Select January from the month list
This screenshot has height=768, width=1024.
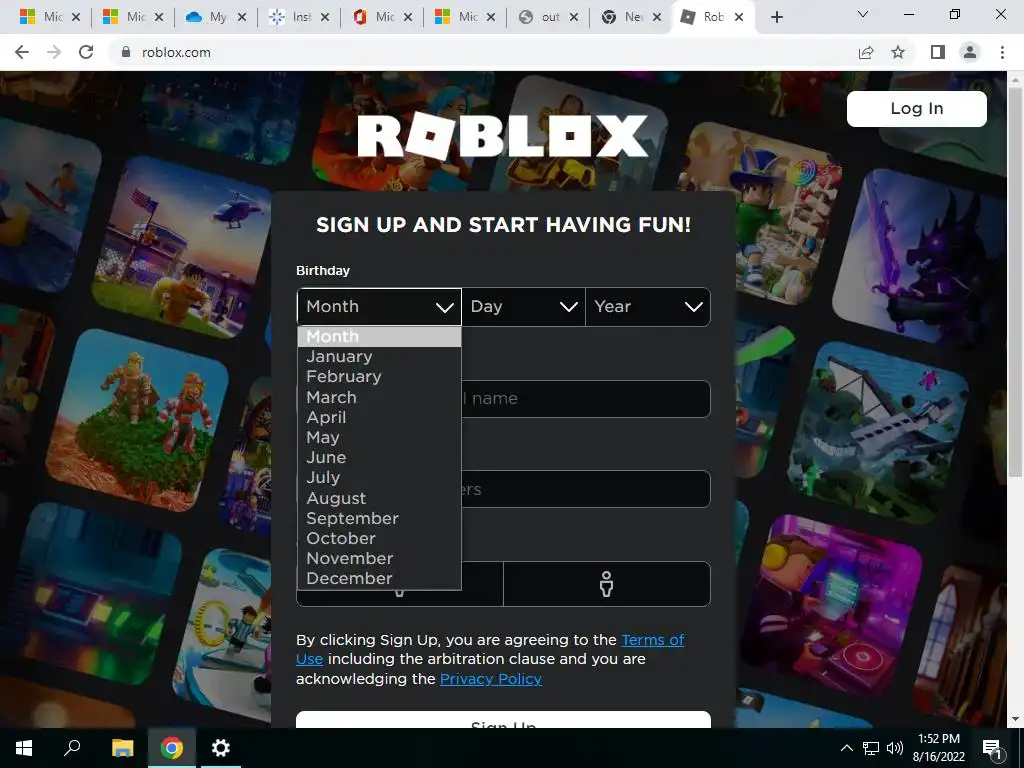(379, 357)
